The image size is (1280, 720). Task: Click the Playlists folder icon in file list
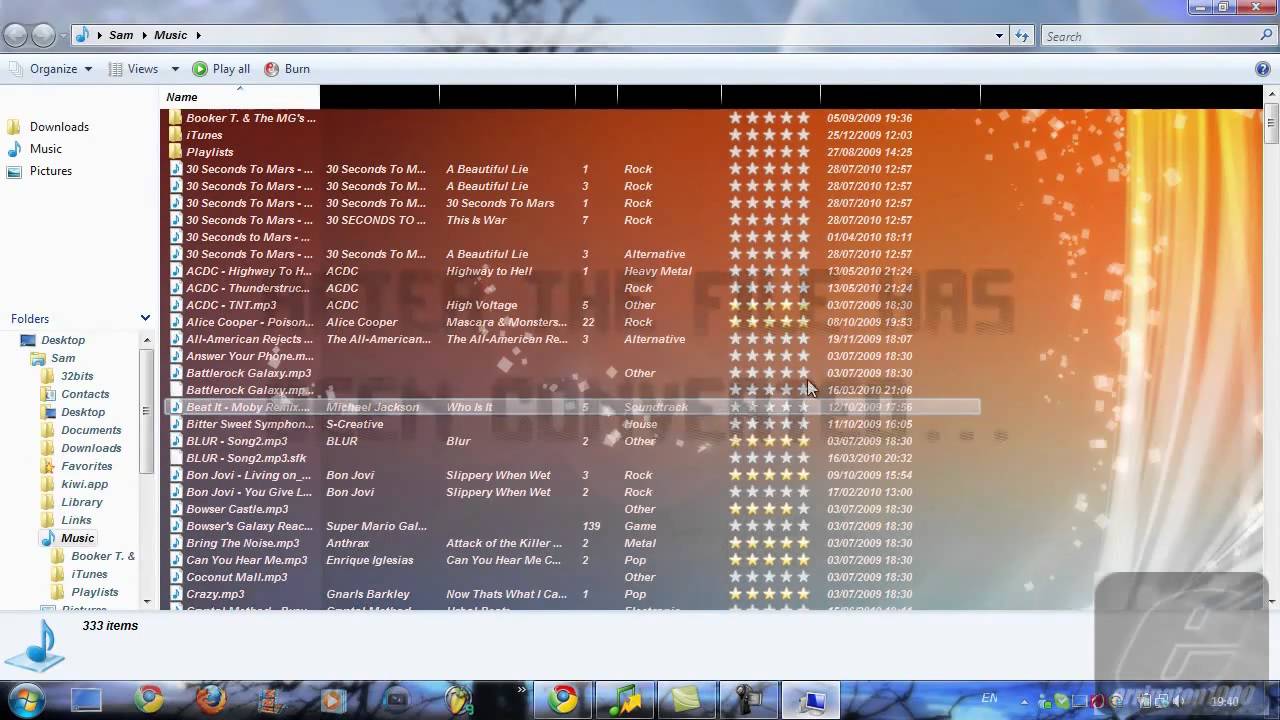click(x=175, y=152)
